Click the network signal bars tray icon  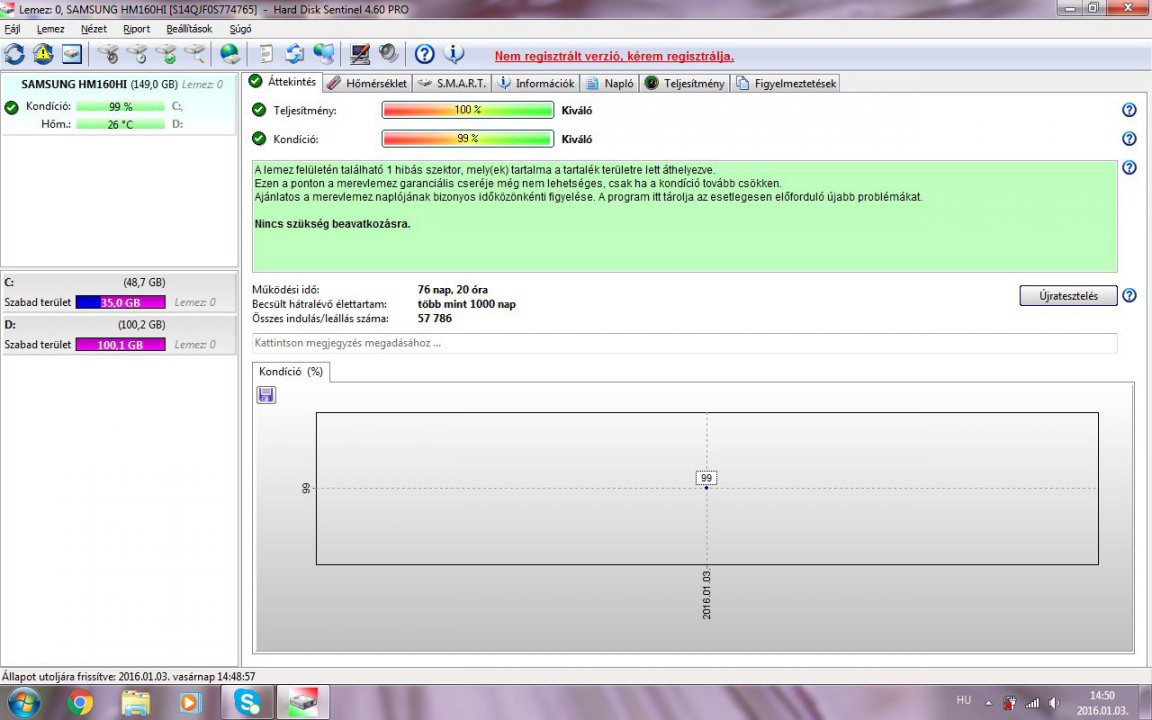click(x=1033, y=703)
